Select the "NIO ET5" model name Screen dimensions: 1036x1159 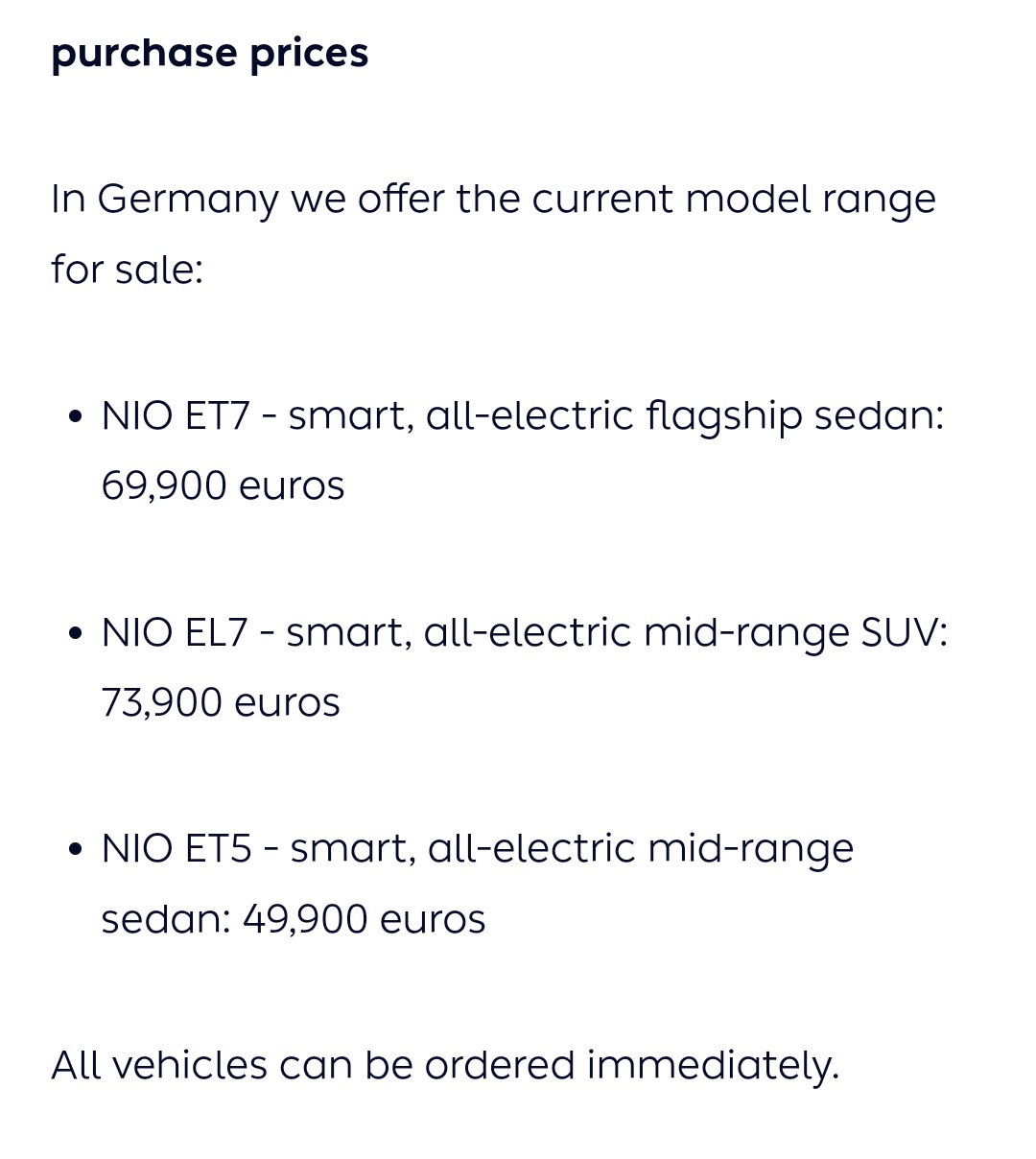point(177,850)
